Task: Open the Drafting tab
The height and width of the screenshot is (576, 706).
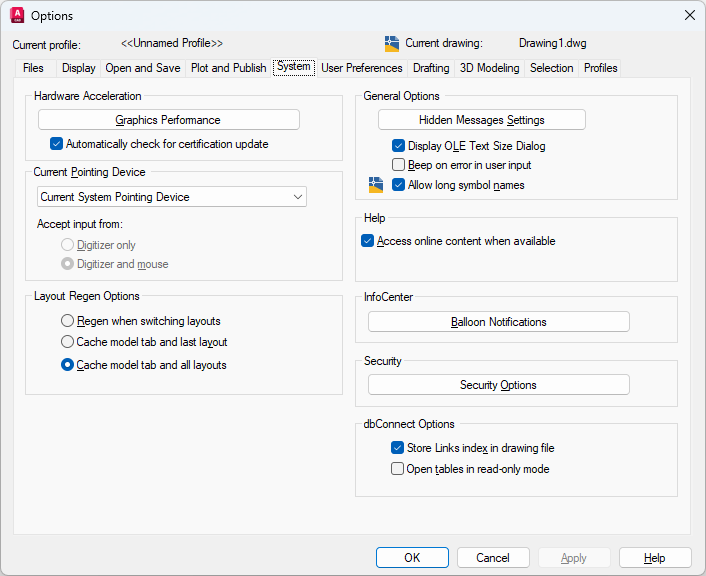Action: point(431,68)
